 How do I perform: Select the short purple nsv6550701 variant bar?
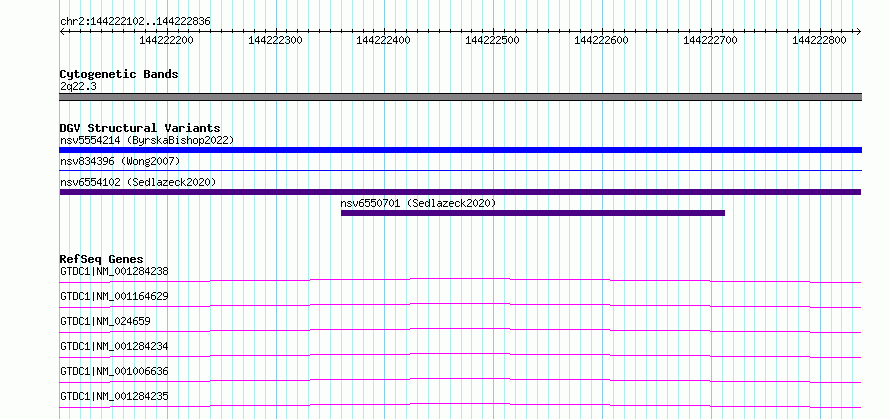[533, 213]
